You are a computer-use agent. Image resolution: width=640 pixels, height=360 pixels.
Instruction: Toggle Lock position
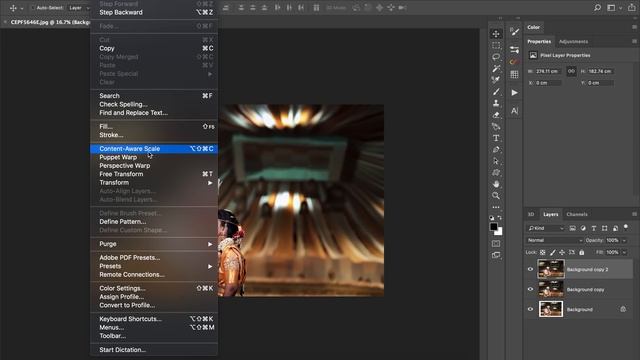[x=562, y=253]
